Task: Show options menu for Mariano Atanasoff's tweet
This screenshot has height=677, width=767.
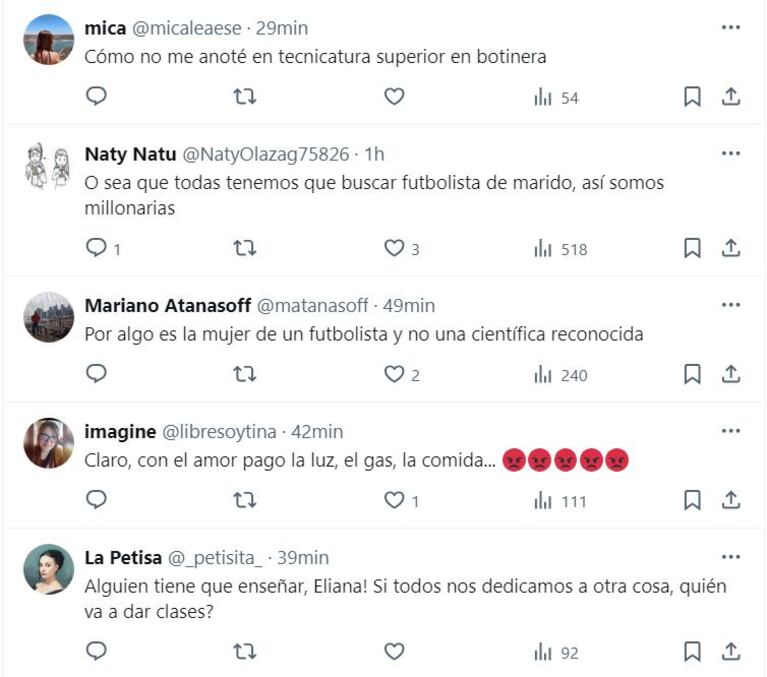Action: (x=731, y=305)
